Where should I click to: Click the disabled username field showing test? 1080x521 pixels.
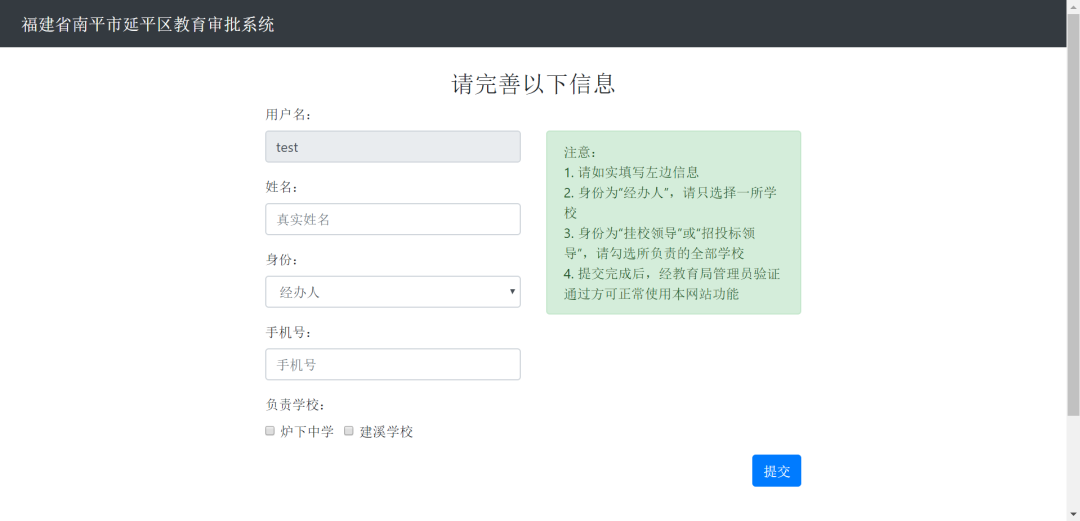[393, 147]
